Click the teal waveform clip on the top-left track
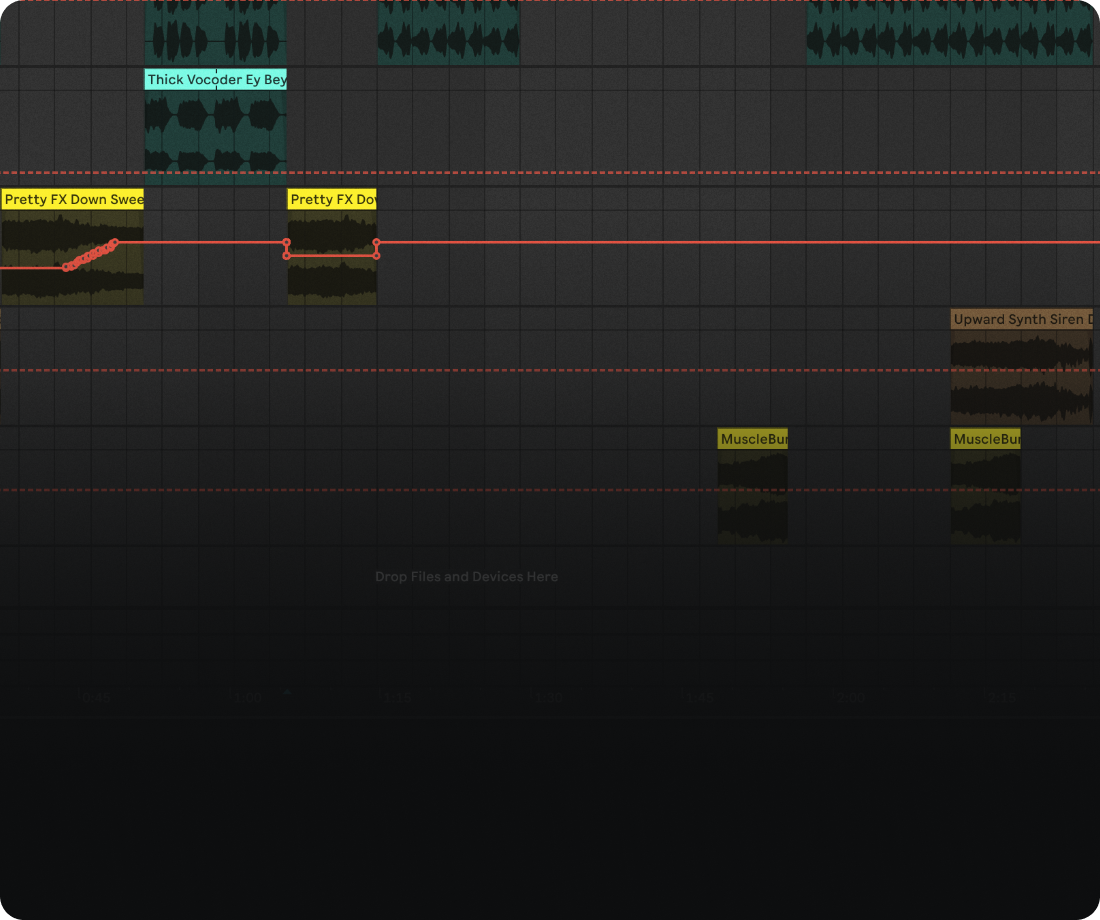The width and height of the screenshot is (1100, 920). pyautogui.click(x=215, y=35)
